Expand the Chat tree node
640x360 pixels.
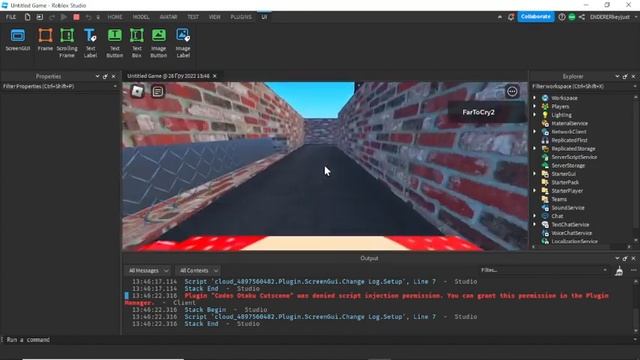[x=534, y=216]
